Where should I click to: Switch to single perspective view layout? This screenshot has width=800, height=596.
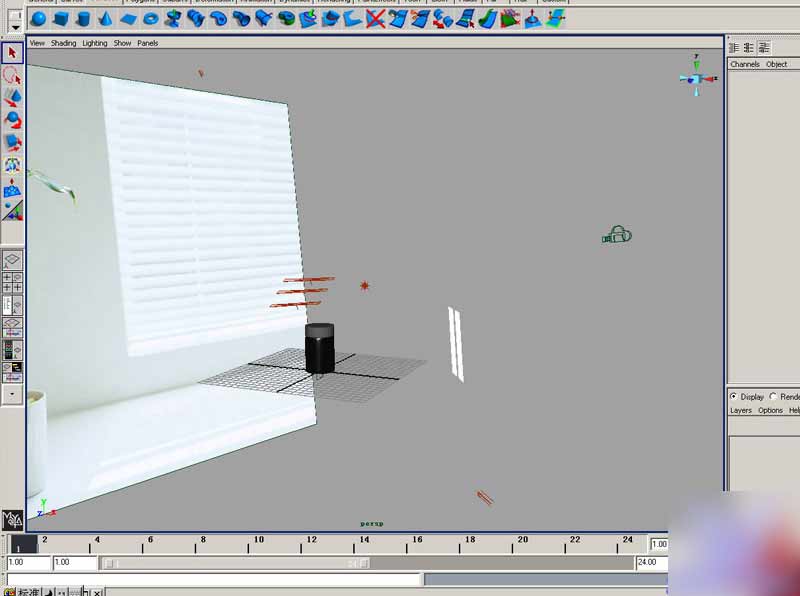12,260
